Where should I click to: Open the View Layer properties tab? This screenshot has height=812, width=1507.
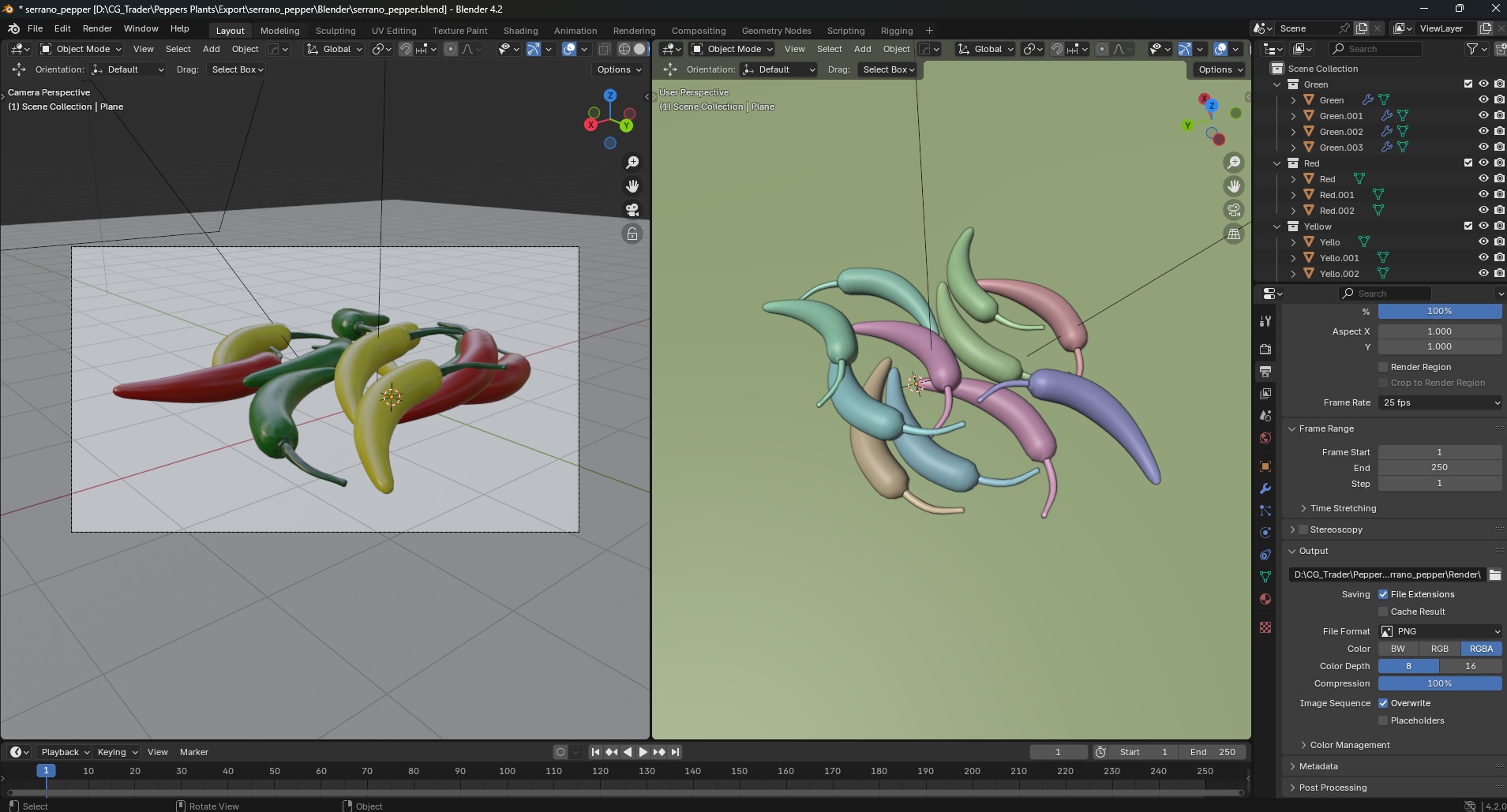coord(1265,393)
